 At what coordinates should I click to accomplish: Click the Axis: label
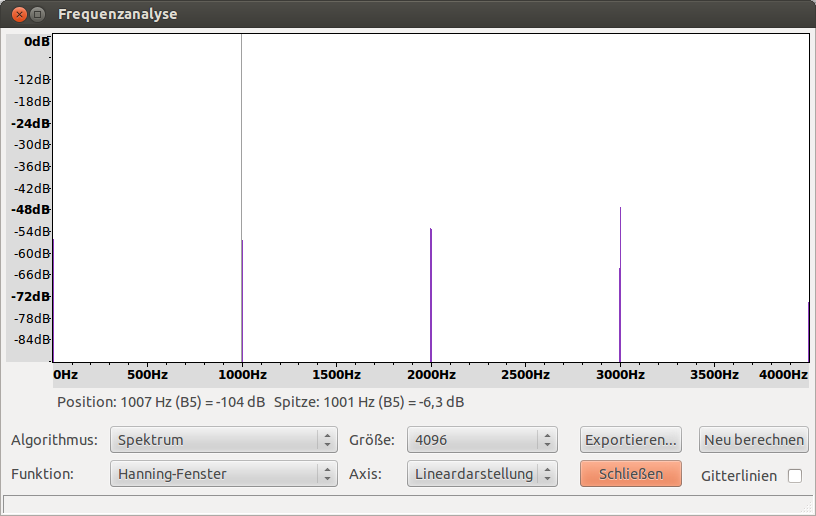pyautogui.click(x=365, y=474)
